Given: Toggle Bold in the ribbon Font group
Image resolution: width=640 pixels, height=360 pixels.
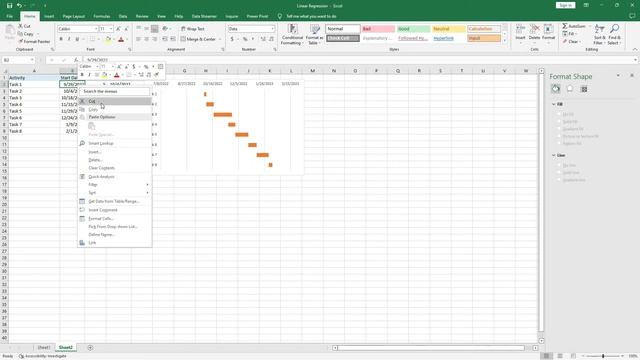Looking at the screenshot, I should point(61,39).
